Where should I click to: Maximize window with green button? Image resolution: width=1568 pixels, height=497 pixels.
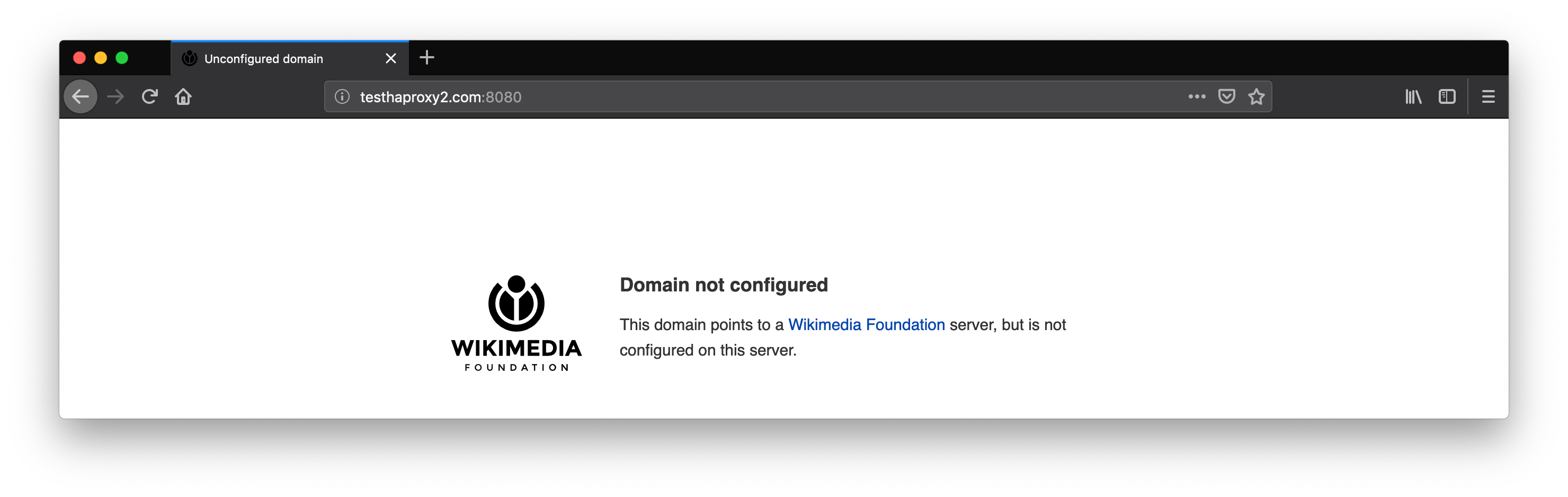pyautogui.click(x=122, y=58)
